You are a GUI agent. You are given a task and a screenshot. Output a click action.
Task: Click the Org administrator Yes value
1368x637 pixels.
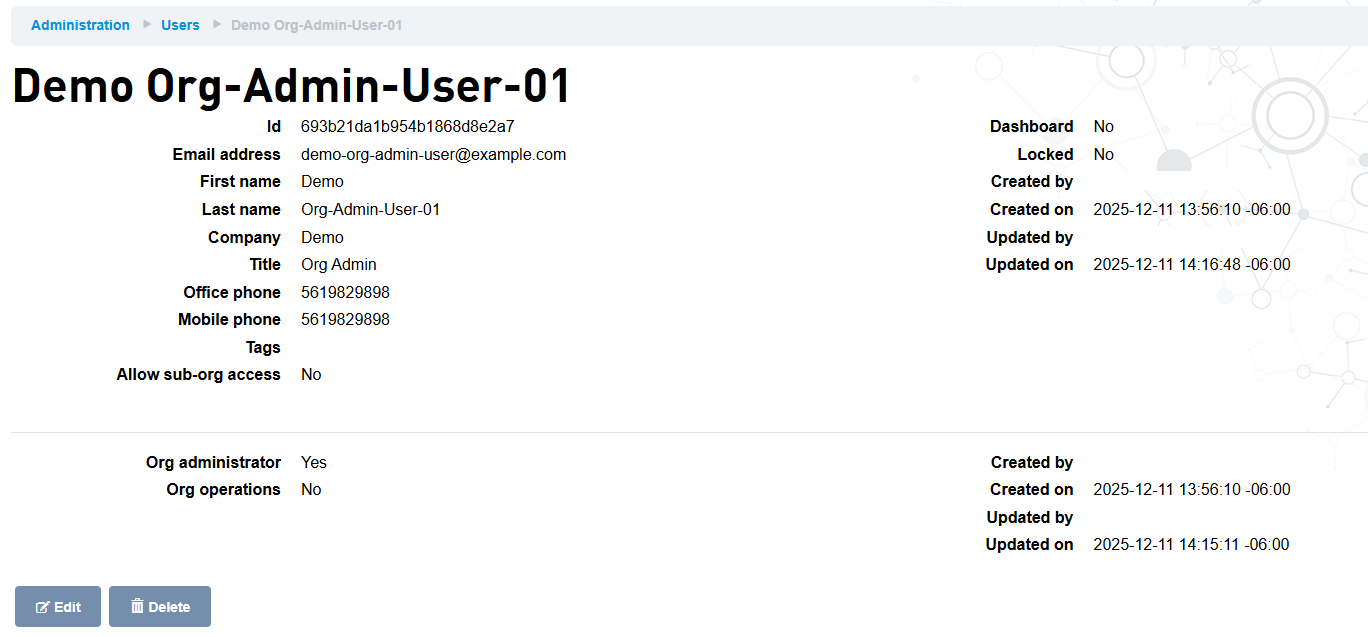(314, 463)
